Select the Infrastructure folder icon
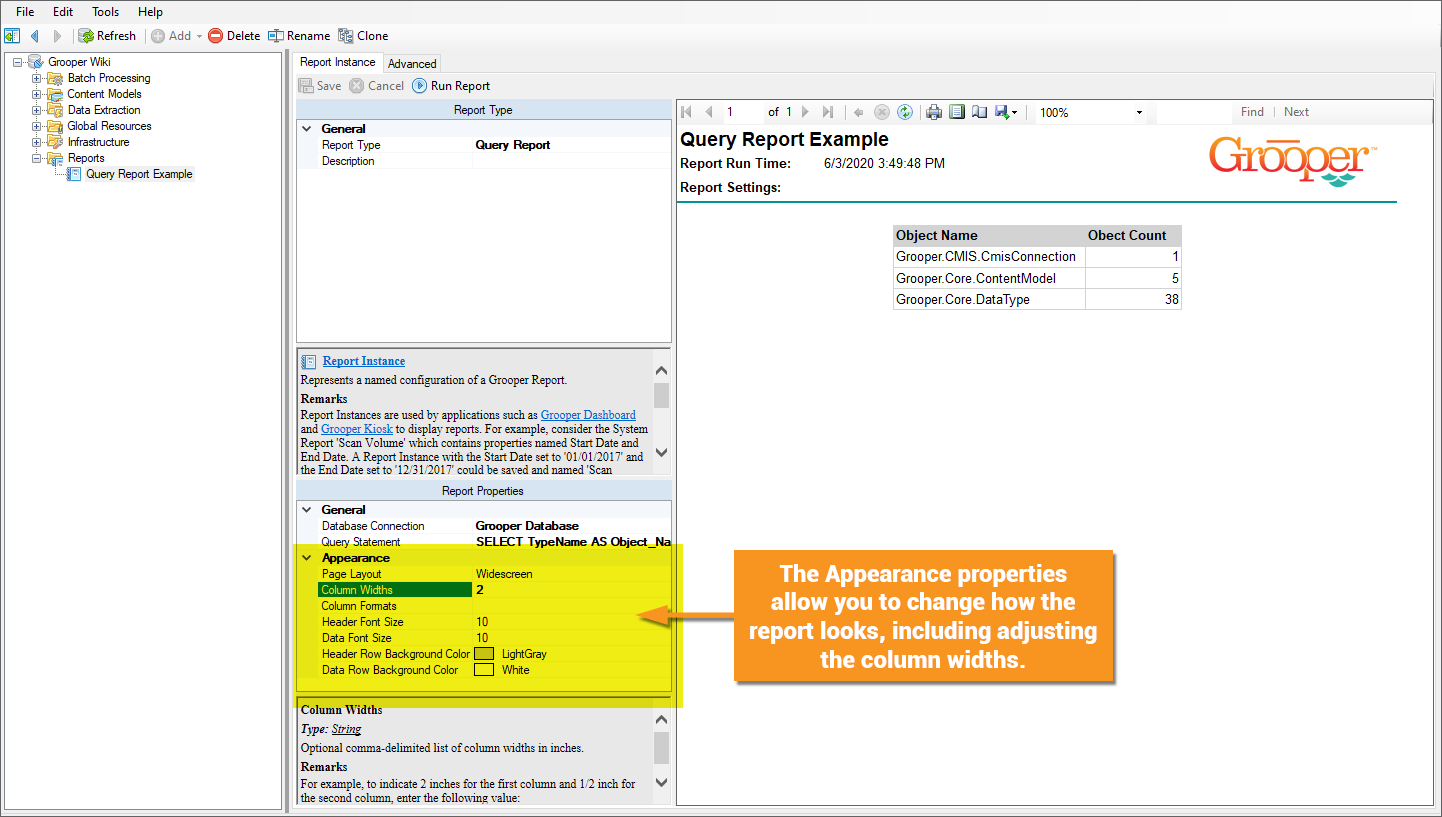This screenshot has height=817, width=1442. pos(54,142)
